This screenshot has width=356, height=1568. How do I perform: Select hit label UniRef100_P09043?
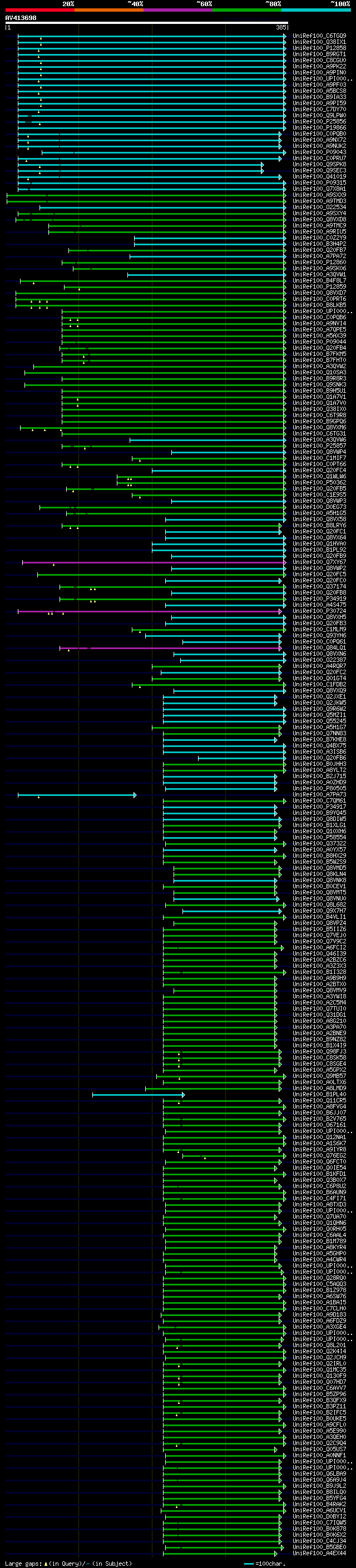pyautogui.click(x=319, y=152)
